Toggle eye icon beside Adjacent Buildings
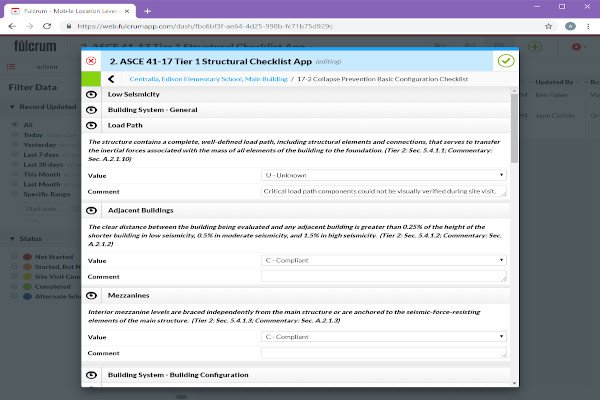Viewport: 600px width, 400px height. pyautogui.click(x=92, y=211)
